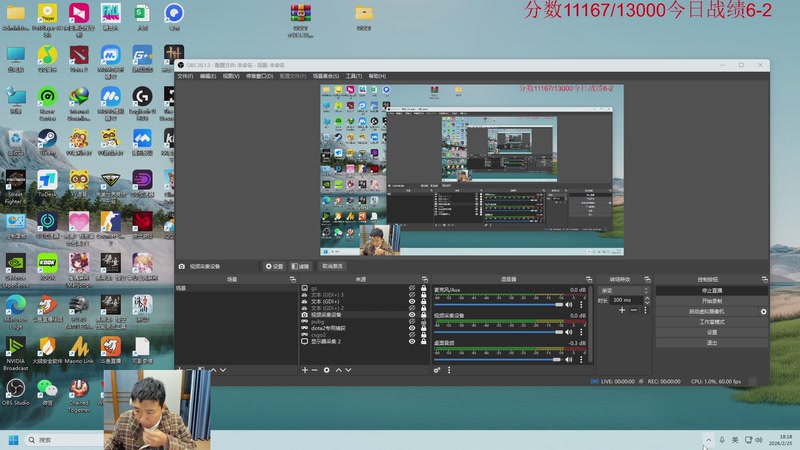The image size is (800, 450).
Task: Open the Recycle Bin on desktop
Action: tap(16, 142)
